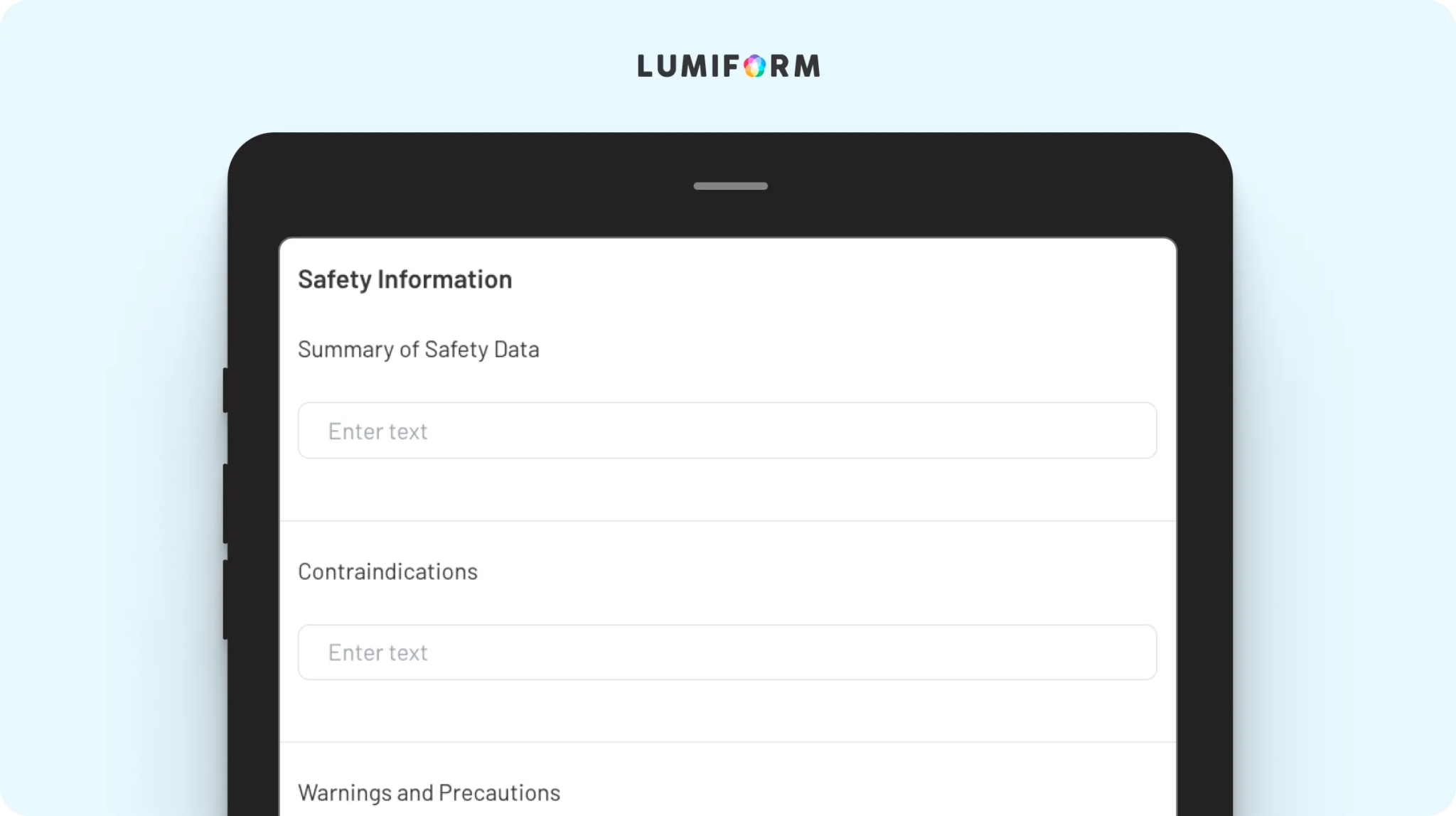Click "Enter text" placeholder under Summary of Safety Data
Image resolution: width=1456 pixels, height=816 pixels.
(378, 431)
